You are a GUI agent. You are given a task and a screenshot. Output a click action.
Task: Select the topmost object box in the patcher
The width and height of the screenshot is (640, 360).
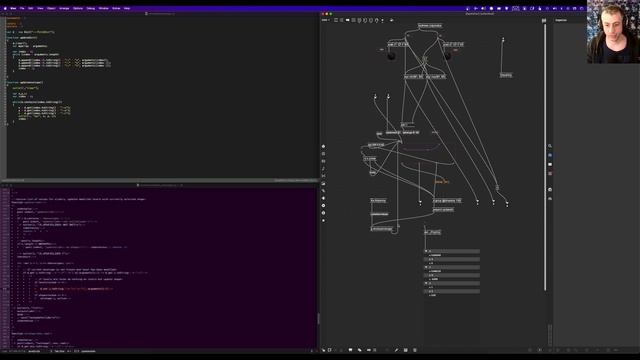coord(430,26)
